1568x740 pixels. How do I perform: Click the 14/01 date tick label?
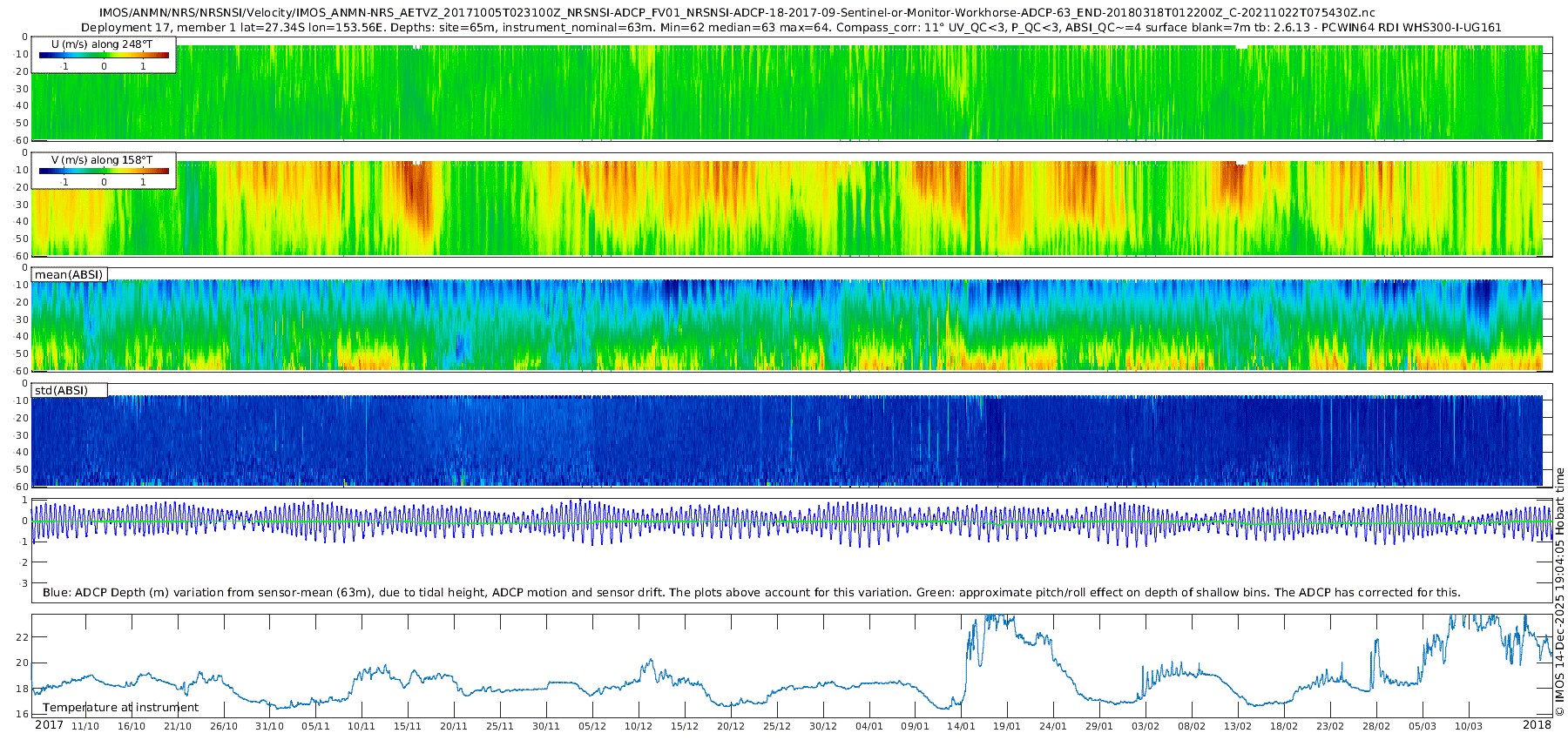tap(961, 726)
